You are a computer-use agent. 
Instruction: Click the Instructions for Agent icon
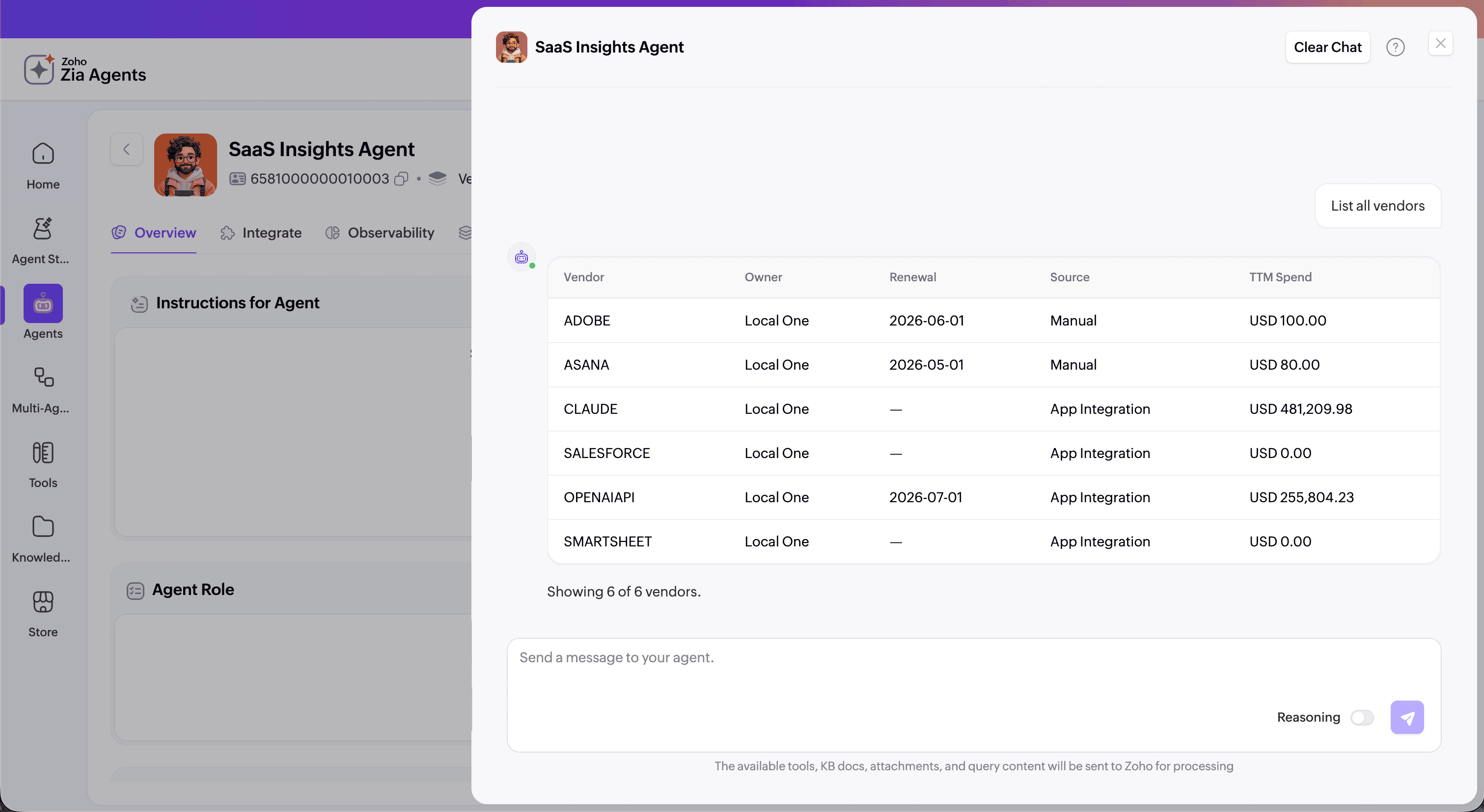[x=139, y=303]
